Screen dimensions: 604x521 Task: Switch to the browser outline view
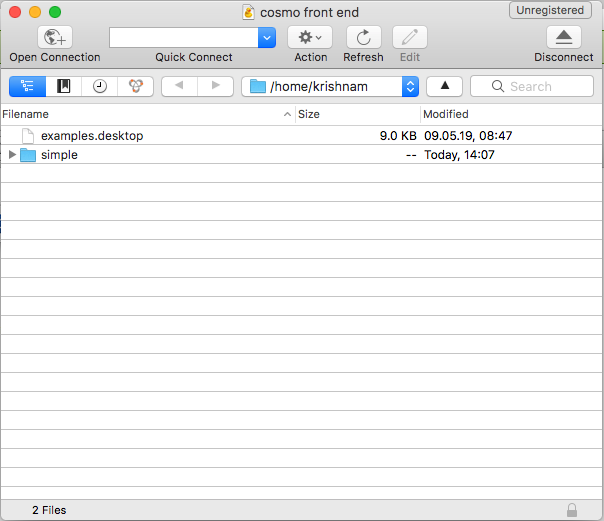pos(27,86)
